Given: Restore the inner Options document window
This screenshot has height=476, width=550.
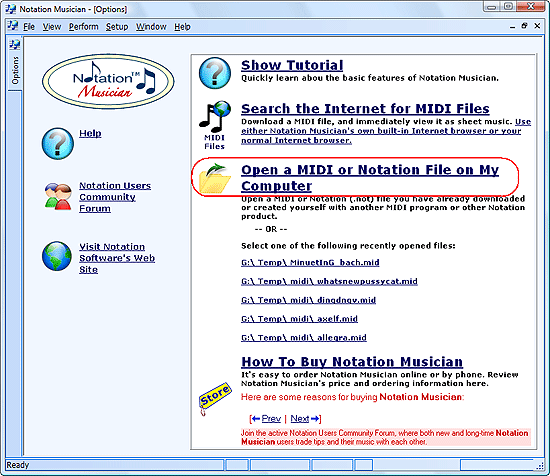Looking at the screenshot, I should point(524,26).
